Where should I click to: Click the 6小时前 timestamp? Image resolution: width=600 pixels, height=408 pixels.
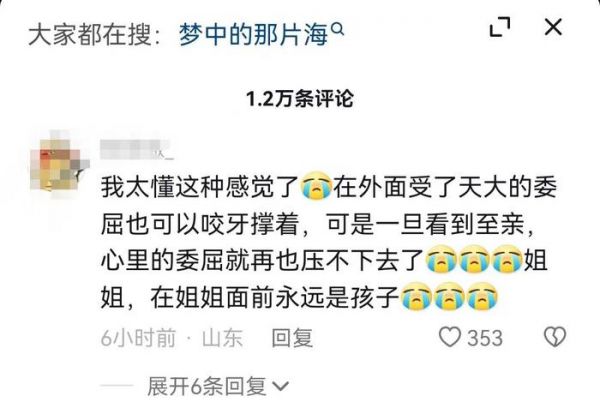(138, 338)
